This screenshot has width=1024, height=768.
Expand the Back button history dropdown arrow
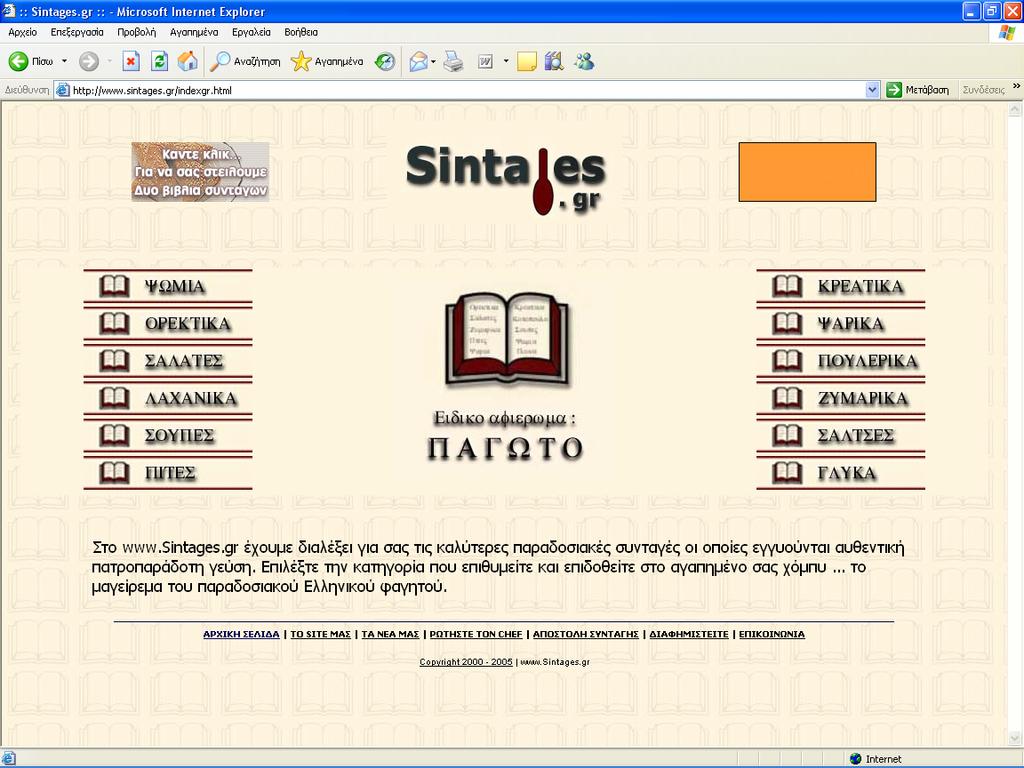pos(64,61)
